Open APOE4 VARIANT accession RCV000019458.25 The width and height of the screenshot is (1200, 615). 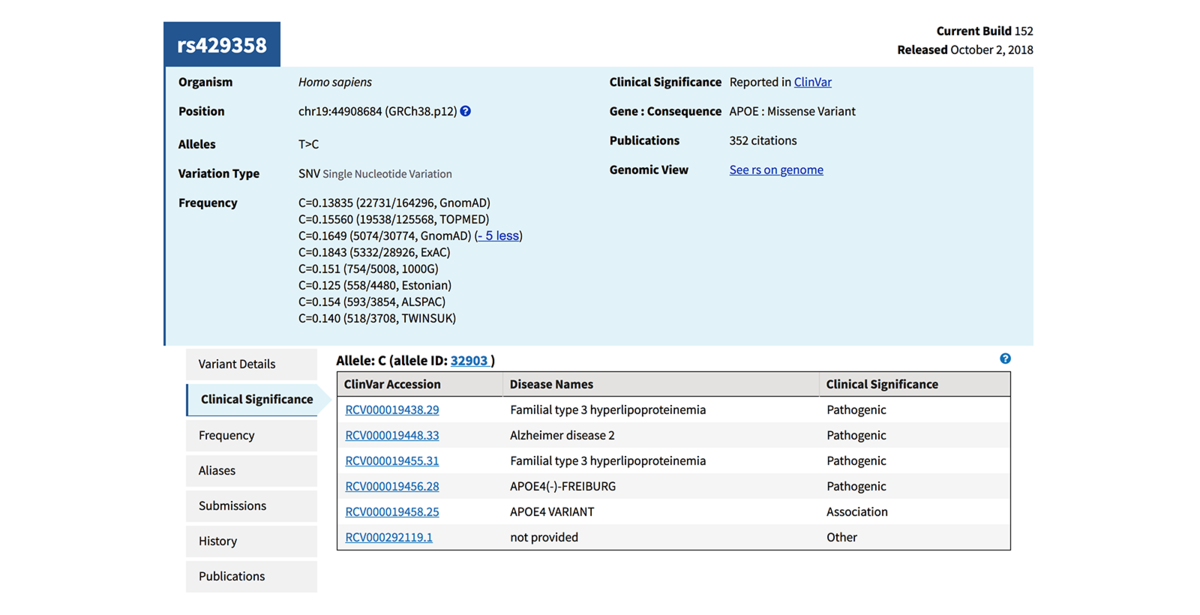[392, 512]
